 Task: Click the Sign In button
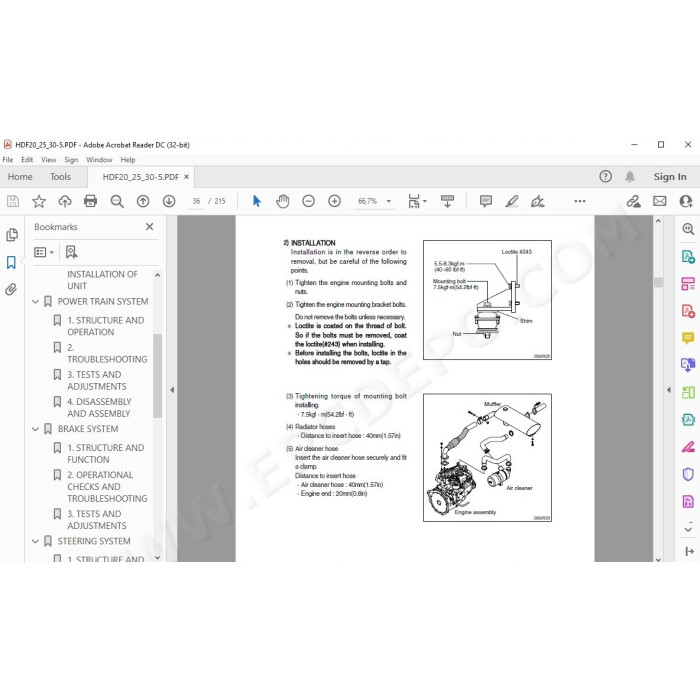pyautogui.click(x=670, y=177)
